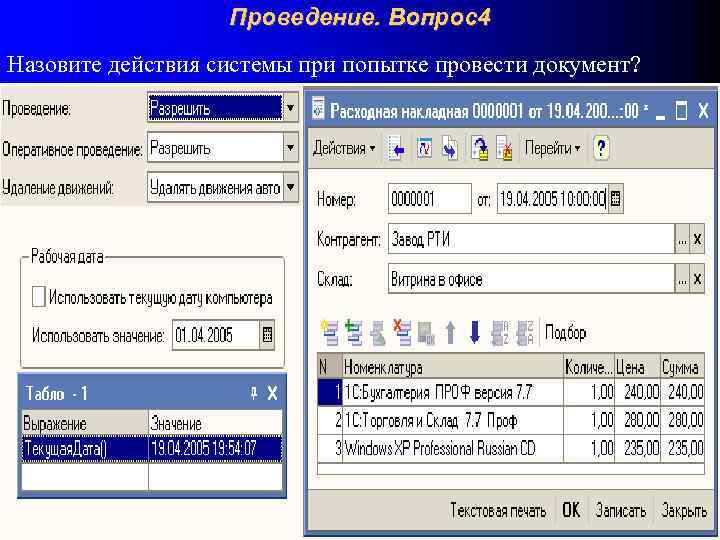
Task: Click the grey end-edit icon in table toolbar
Action: click(426, 332)
